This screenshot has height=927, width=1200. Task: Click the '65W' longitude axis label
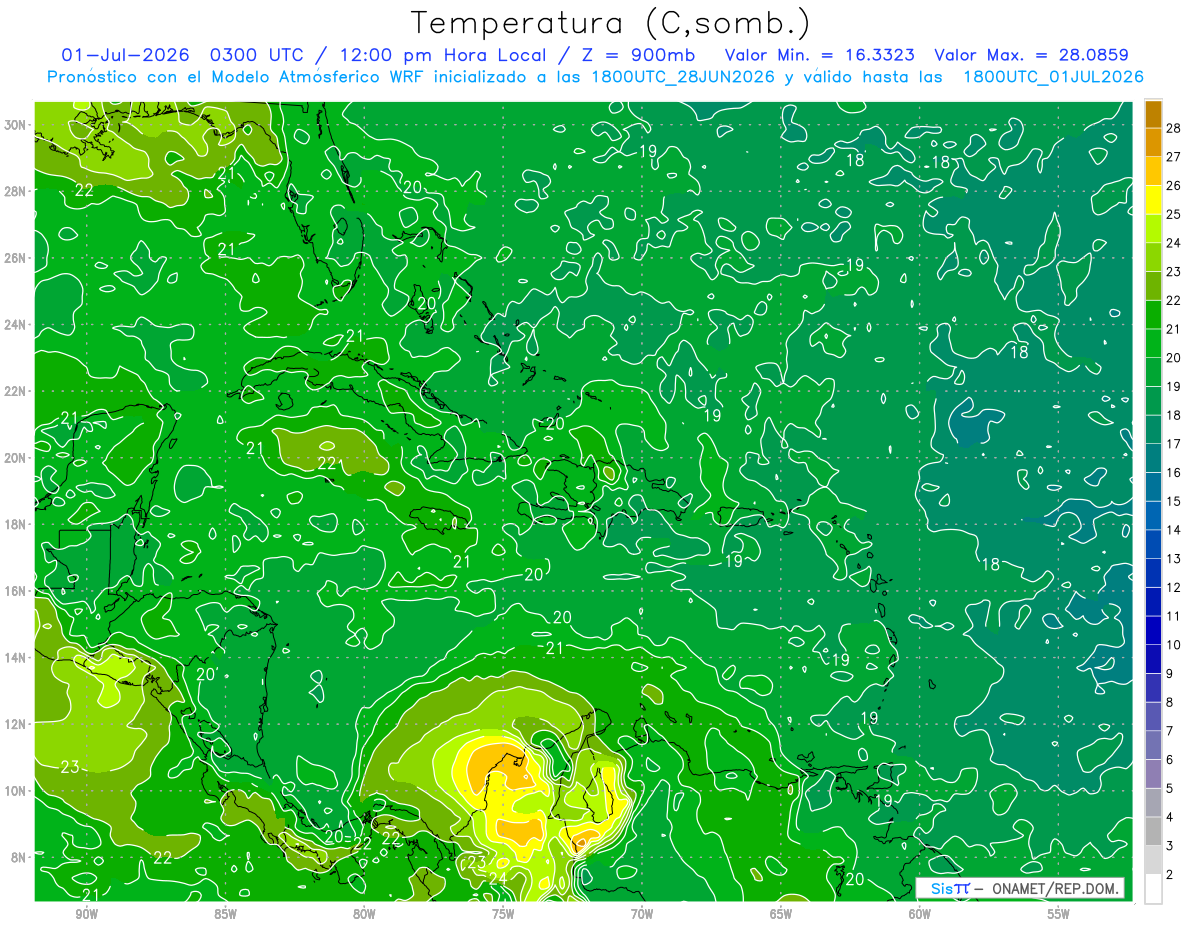coord(781,914)
